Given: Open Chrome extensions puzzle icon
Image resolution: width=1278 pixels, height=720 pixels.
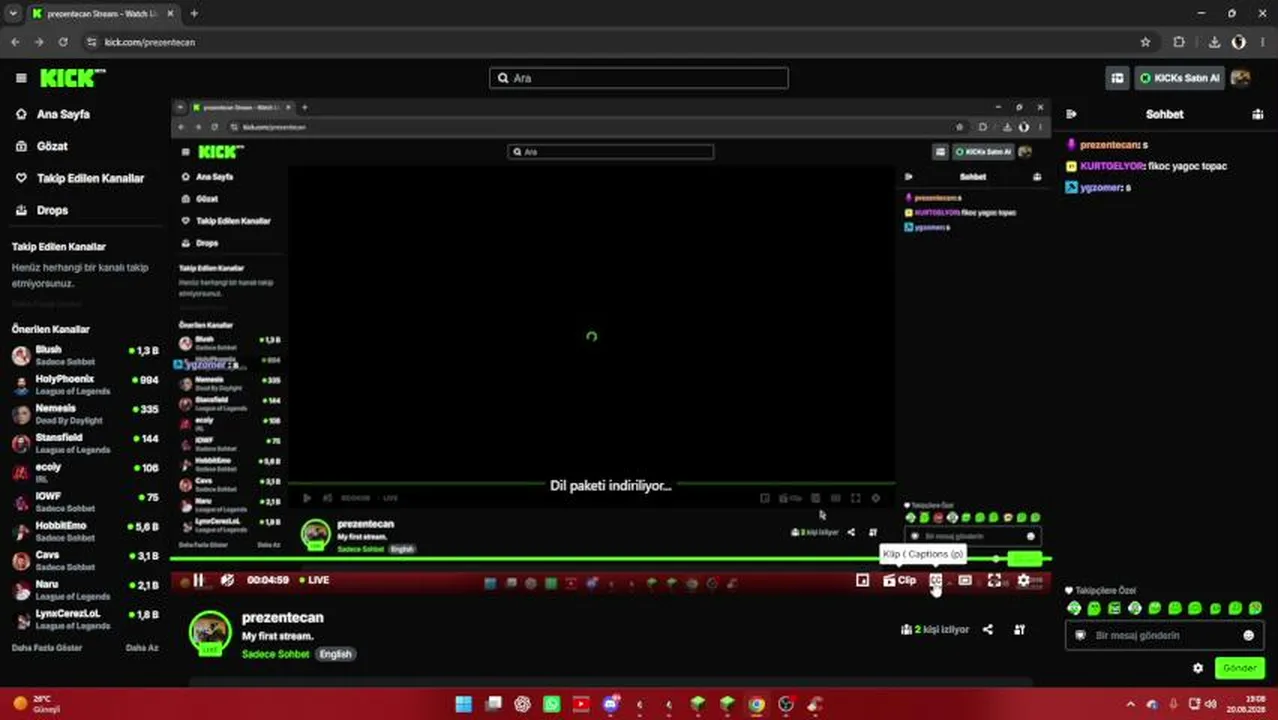Looking at the screenshot, I should (1179, 42).
